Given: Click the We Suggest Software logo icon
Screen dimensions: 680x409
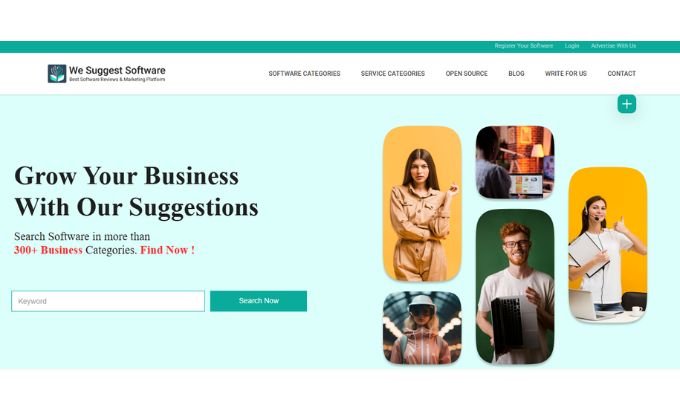Looking at the screenshot, I should coord(57,74).
